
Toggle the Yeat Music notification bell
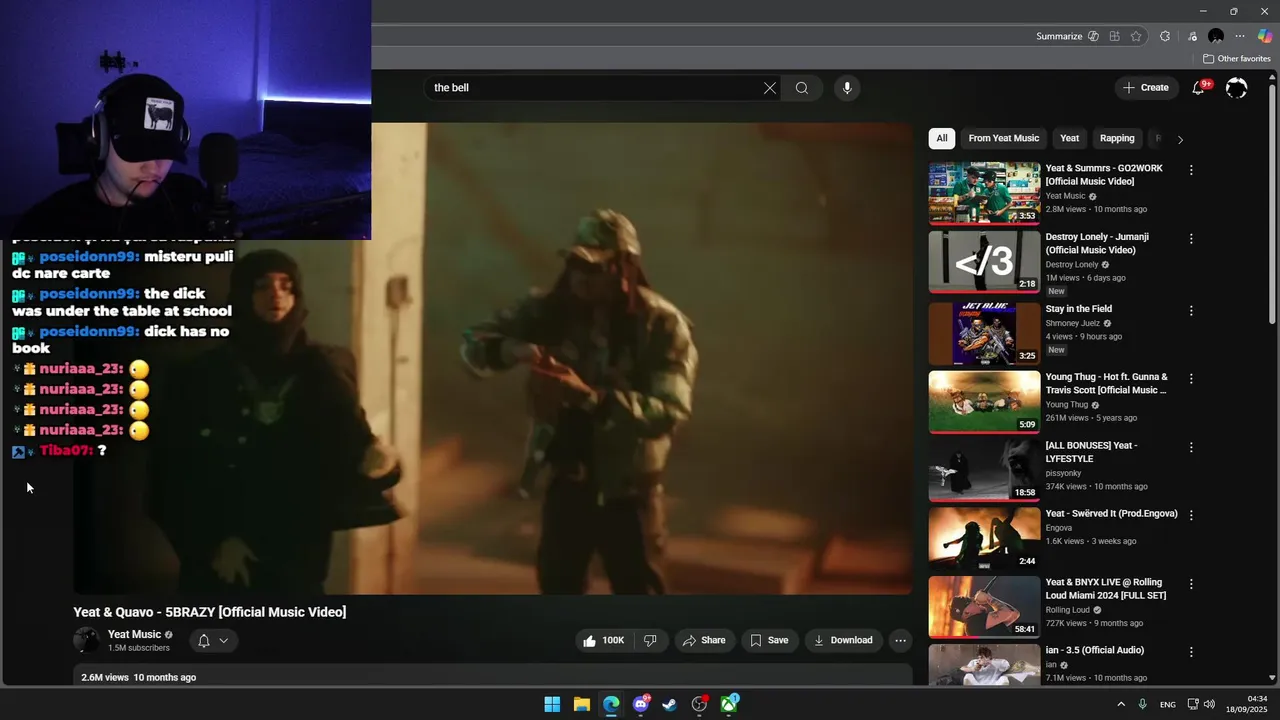click(204, 640)
